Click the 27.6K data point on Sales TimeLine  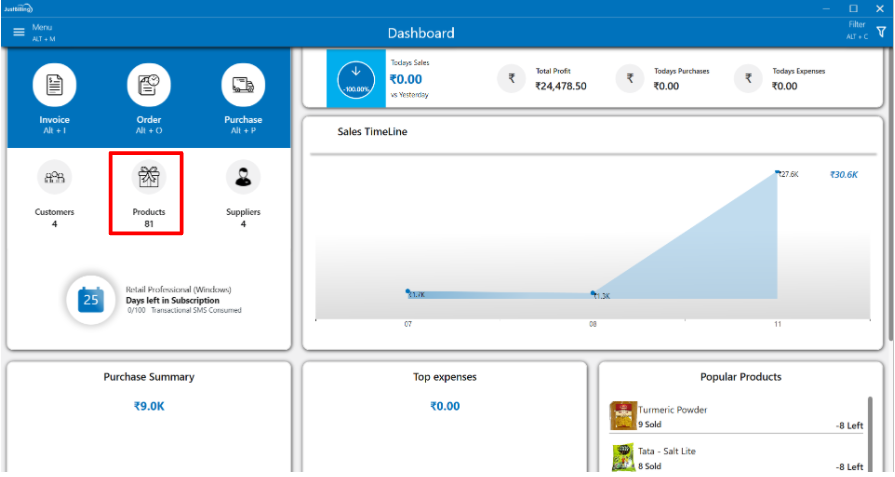pos(777,173)
